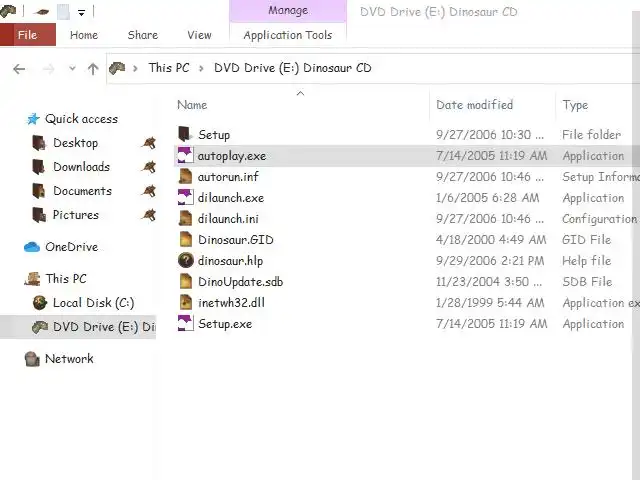Open OneDrive in the navigation pane
This screenshot has width=640, height=480.
[71, 247]
